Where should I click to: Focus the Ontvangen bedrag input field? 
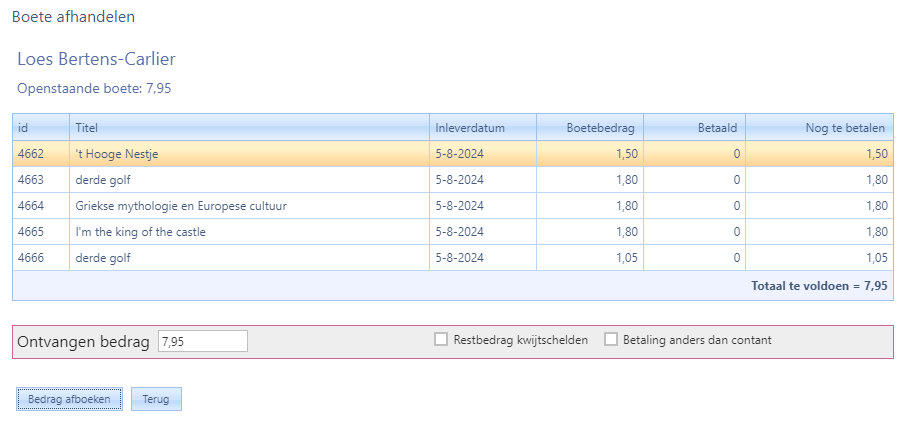tap(202, 341)
